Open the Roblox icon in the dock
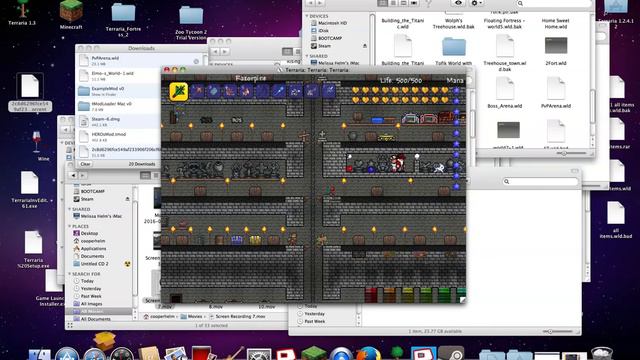Image resolution: width=640 pixels, height=360 pixels. point(286,354)
